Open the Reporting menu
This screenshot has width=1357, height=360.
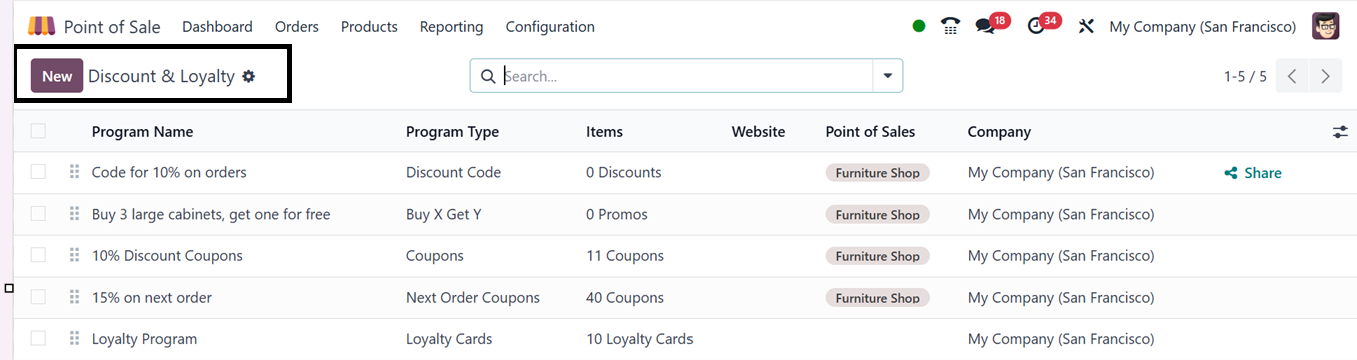(x=451, y=27)
